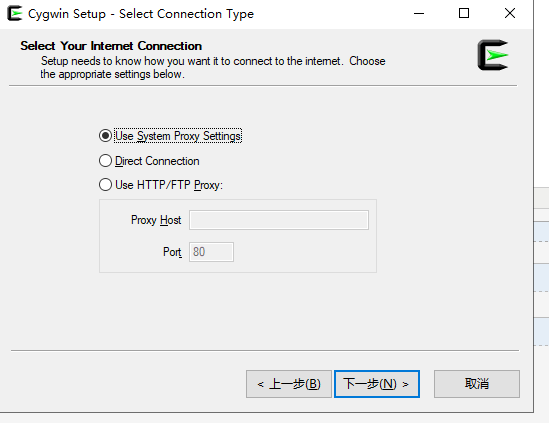
Task: Close the Cygwin Setup window
Action: point(510,14)
